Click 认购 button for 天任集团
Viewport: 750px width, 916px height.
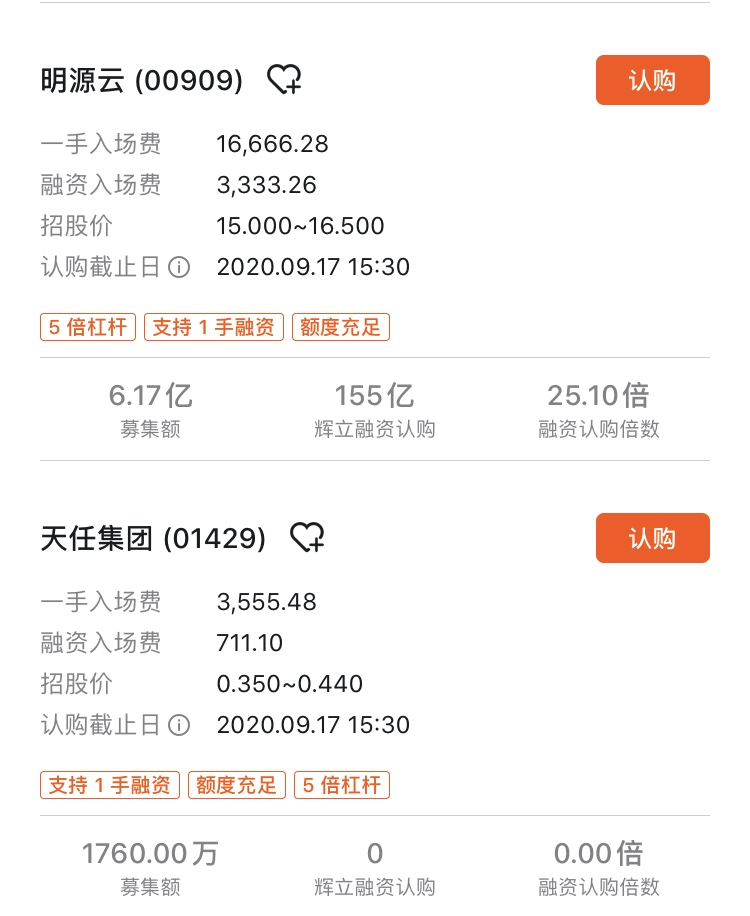click(x=652, y=538)
